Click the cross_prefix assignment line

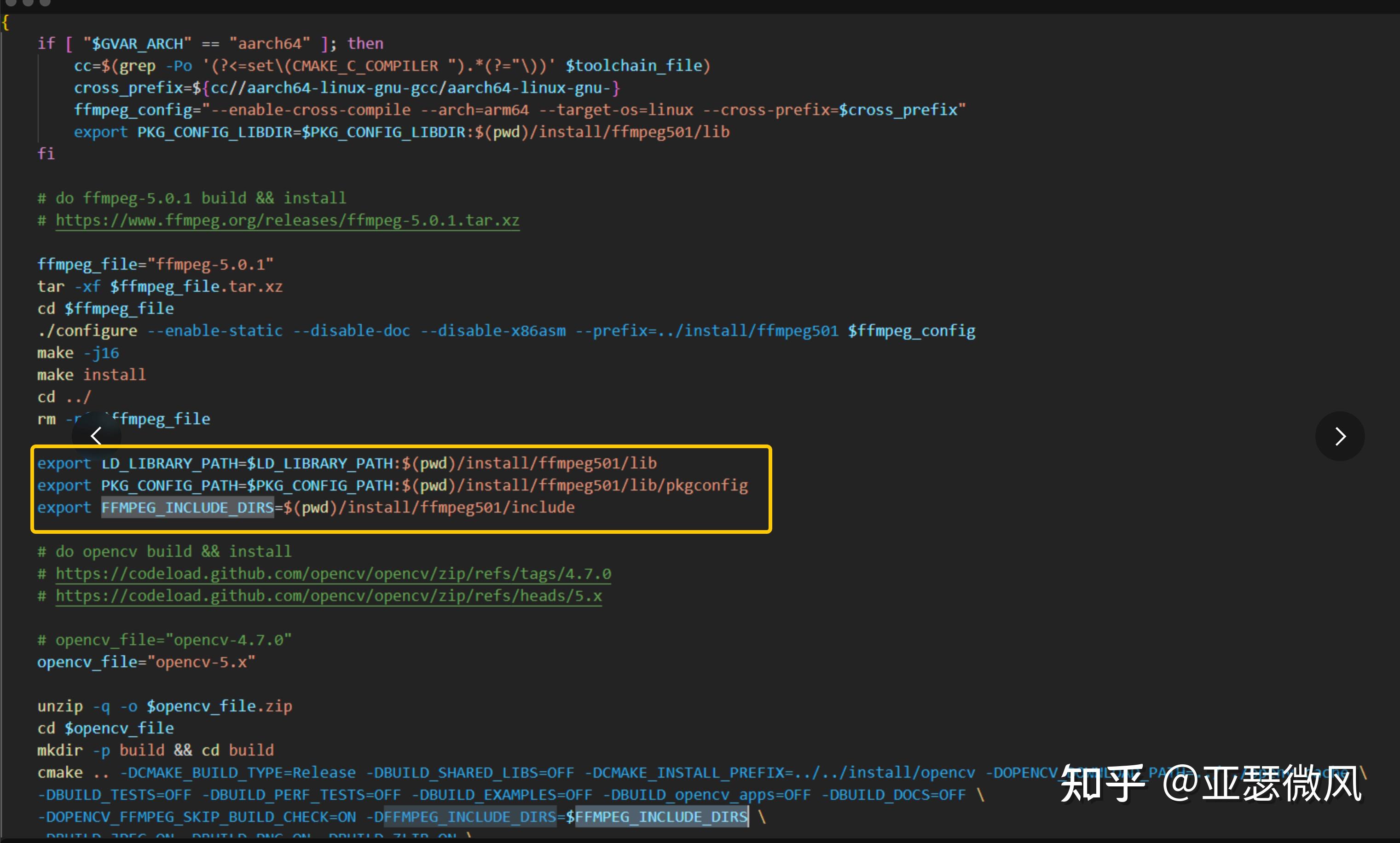[347, 88]
